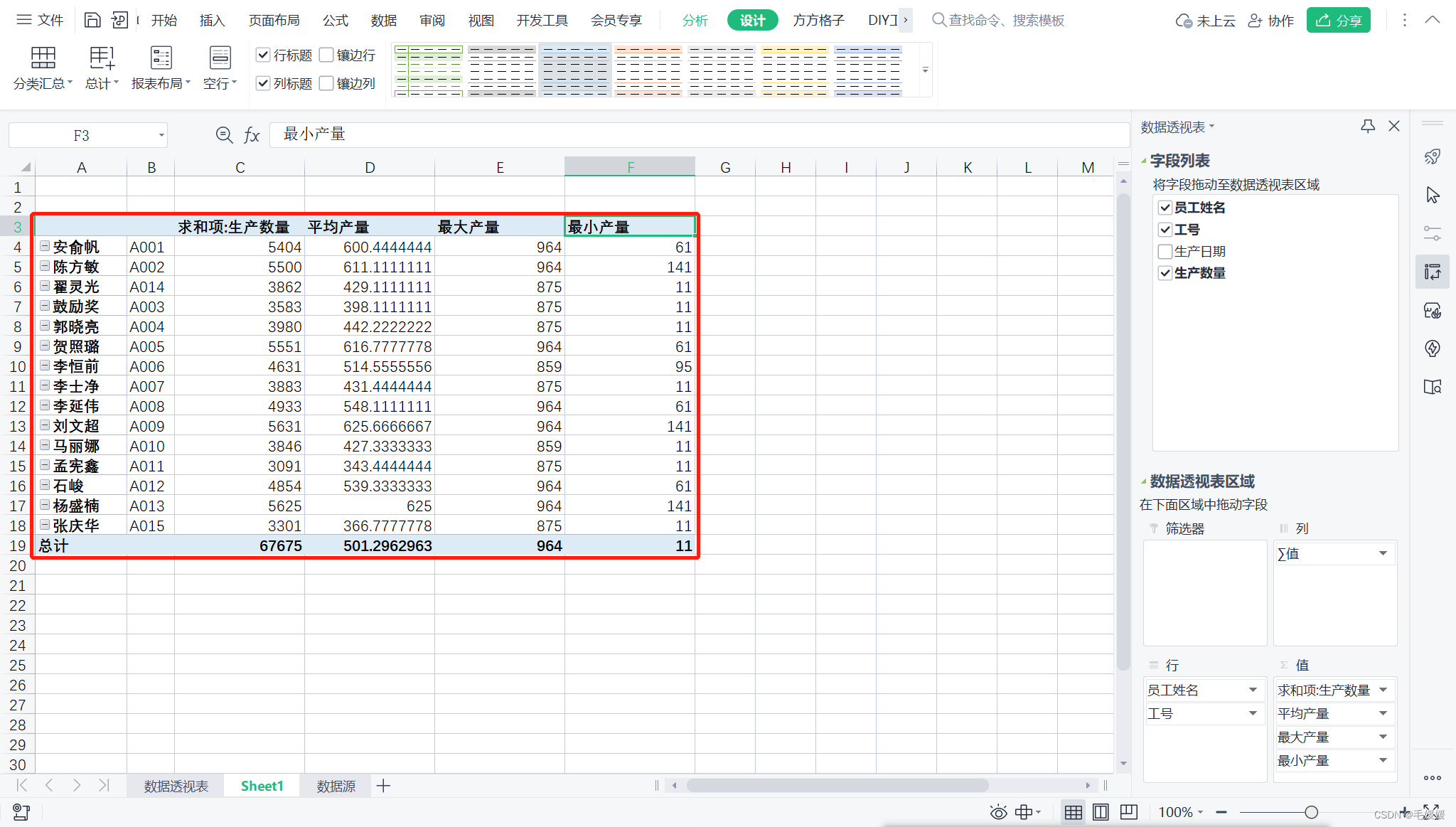
Task: Open the 空行 dropdown
Action: pos(220,68)
